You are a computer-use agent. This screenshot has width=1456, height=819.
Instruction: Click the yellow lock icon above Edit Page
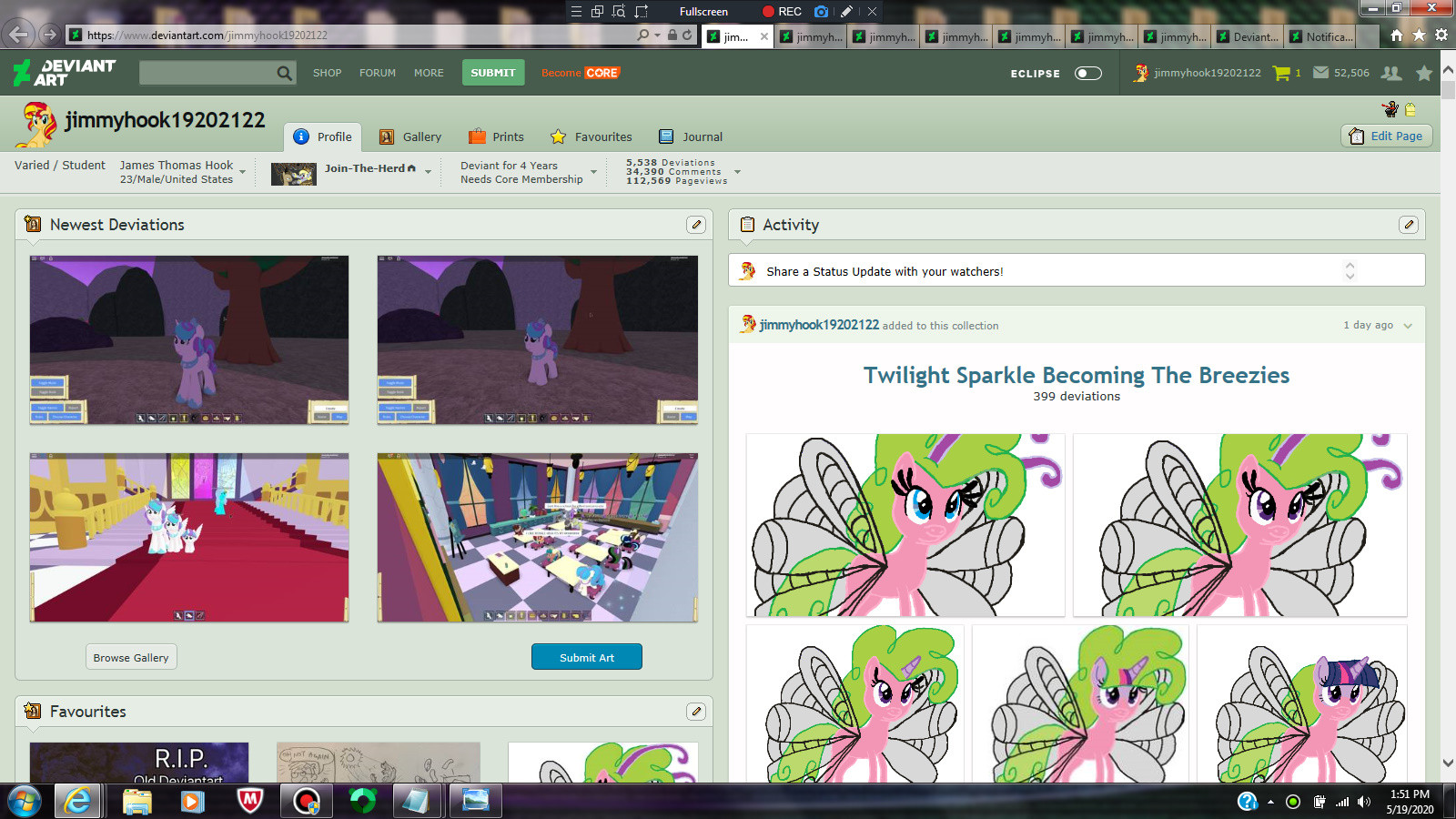pos(1410,109)
